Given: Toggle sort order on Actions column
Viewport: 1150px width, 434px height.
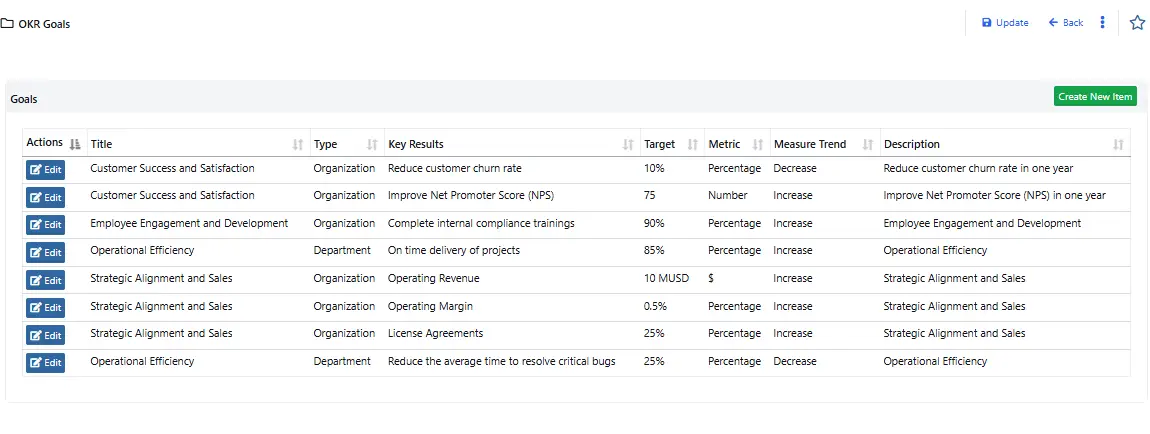Looking at the screenshot, I should [x=75, y=145].
